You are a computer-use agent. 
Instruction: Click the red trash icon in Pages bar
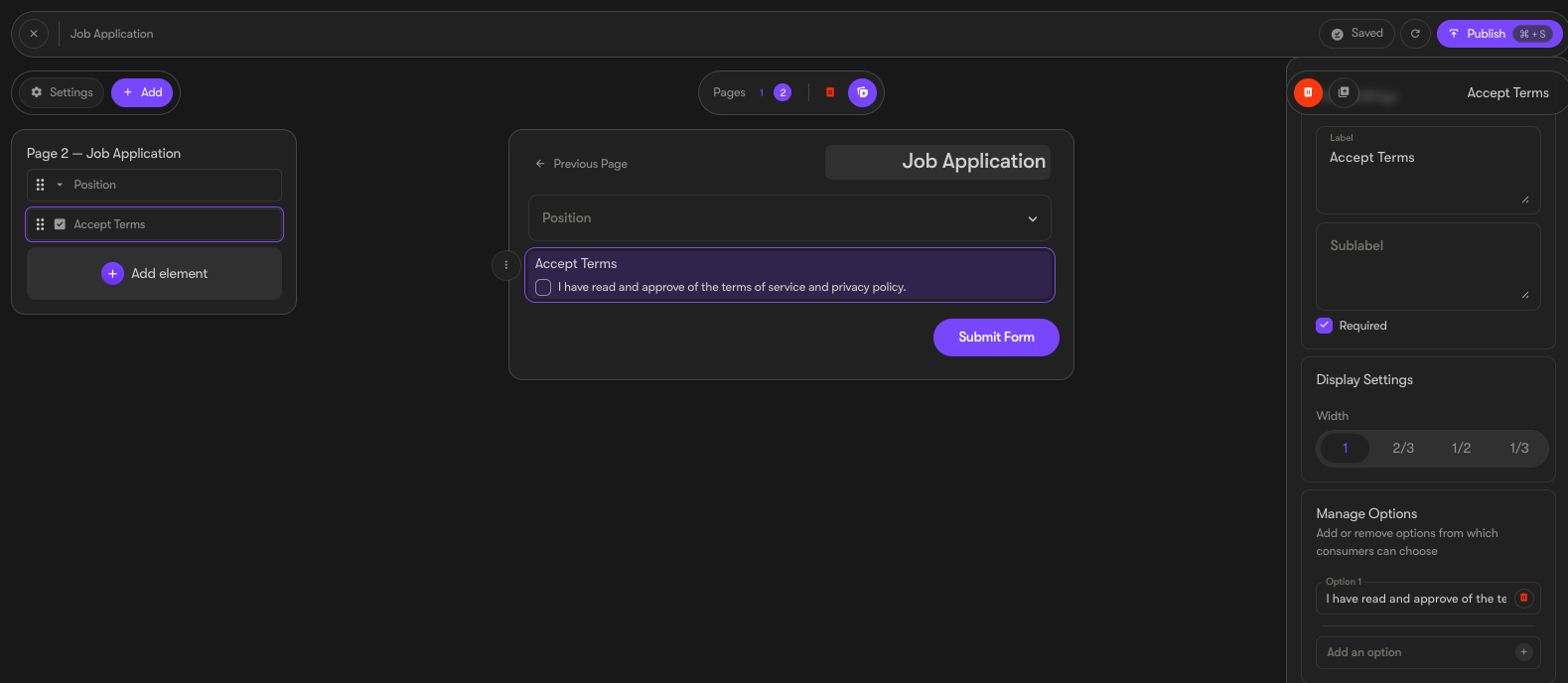830,92
